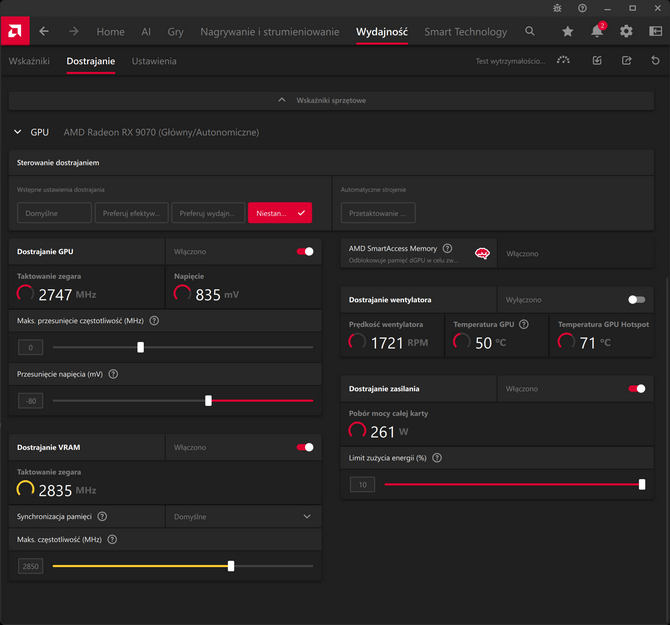Toggle Dostrajanie VRAM switch

click(x=305, y=447)
